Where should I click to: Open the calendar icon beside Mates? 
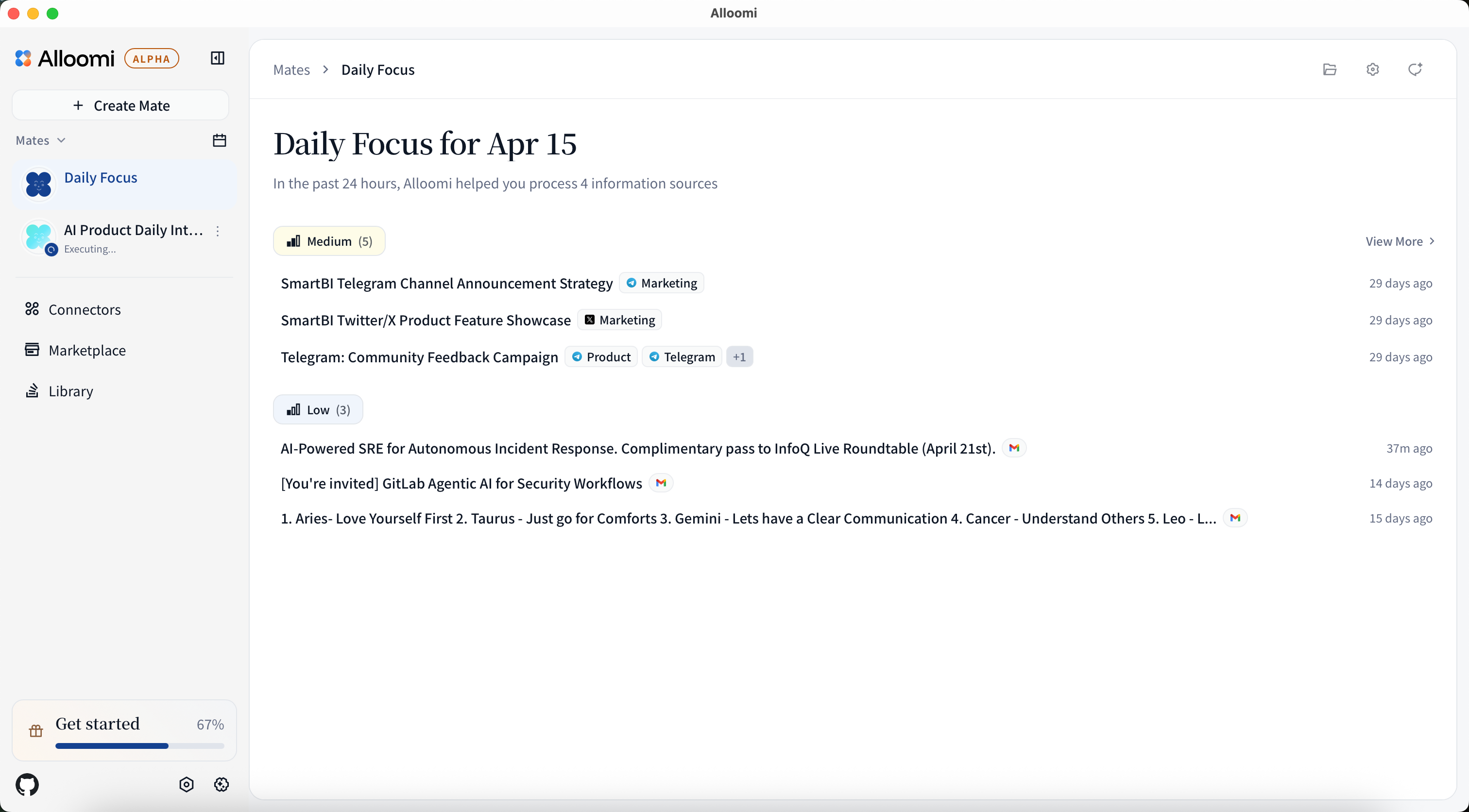point(220,140)
